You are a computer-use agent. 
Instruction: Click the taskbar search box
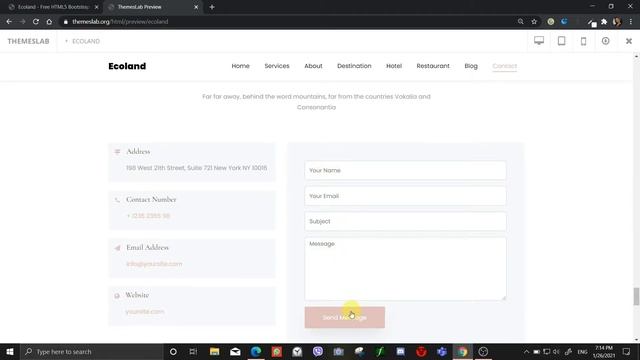(x=92, y=351)
